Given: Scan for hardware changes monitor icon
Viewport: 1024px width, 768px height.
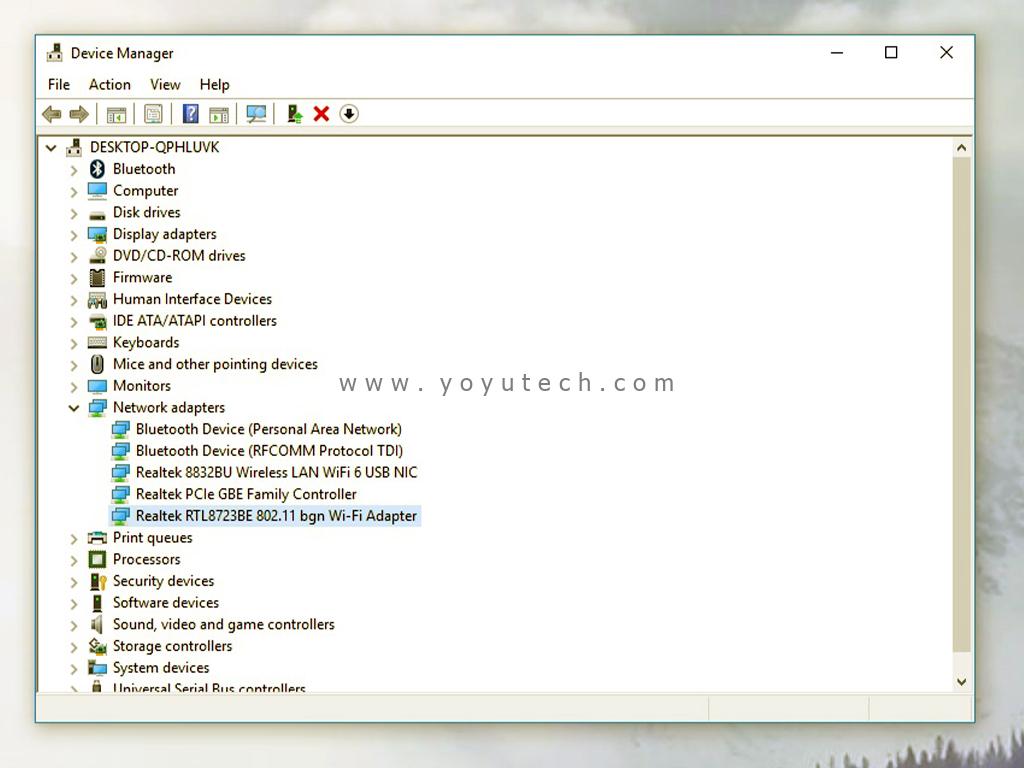Looking at the screenshot, I should (256, 114).
